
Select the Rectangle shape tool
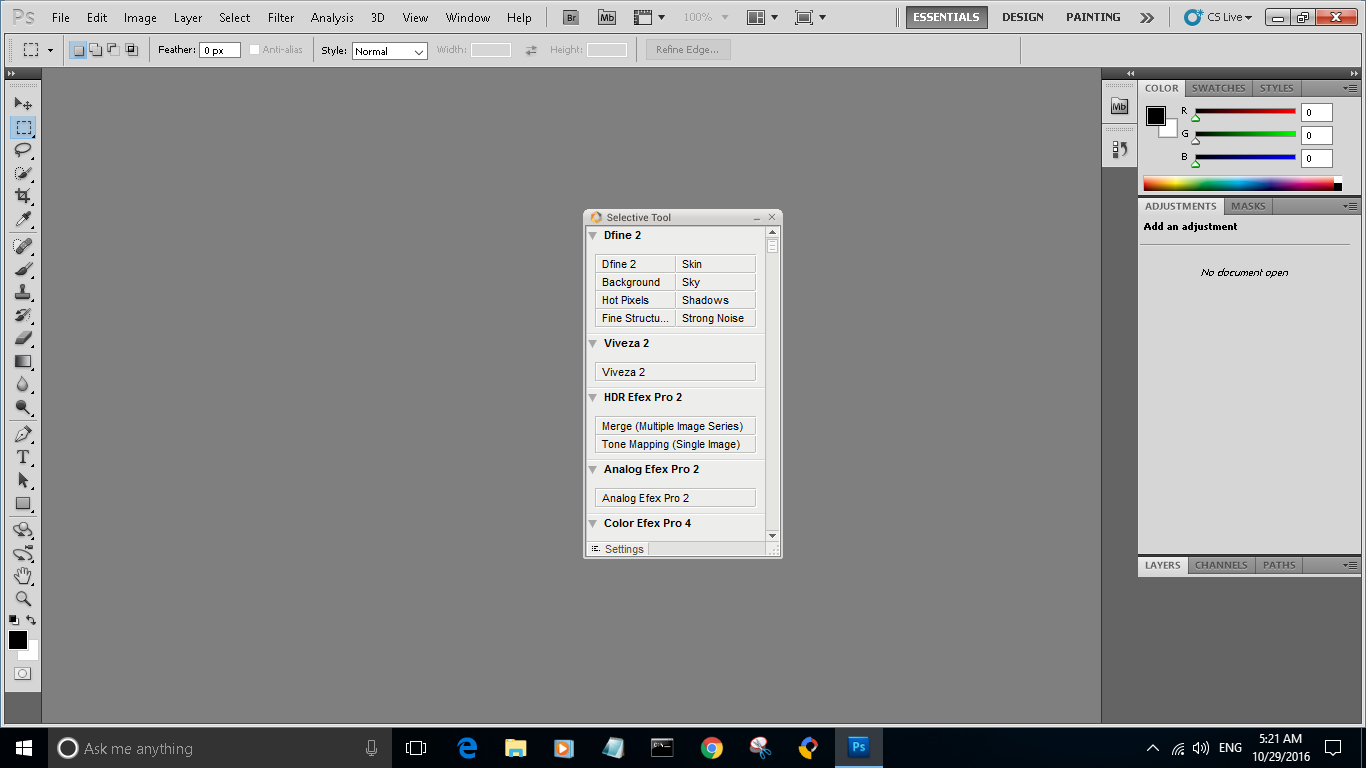[23, 503]
